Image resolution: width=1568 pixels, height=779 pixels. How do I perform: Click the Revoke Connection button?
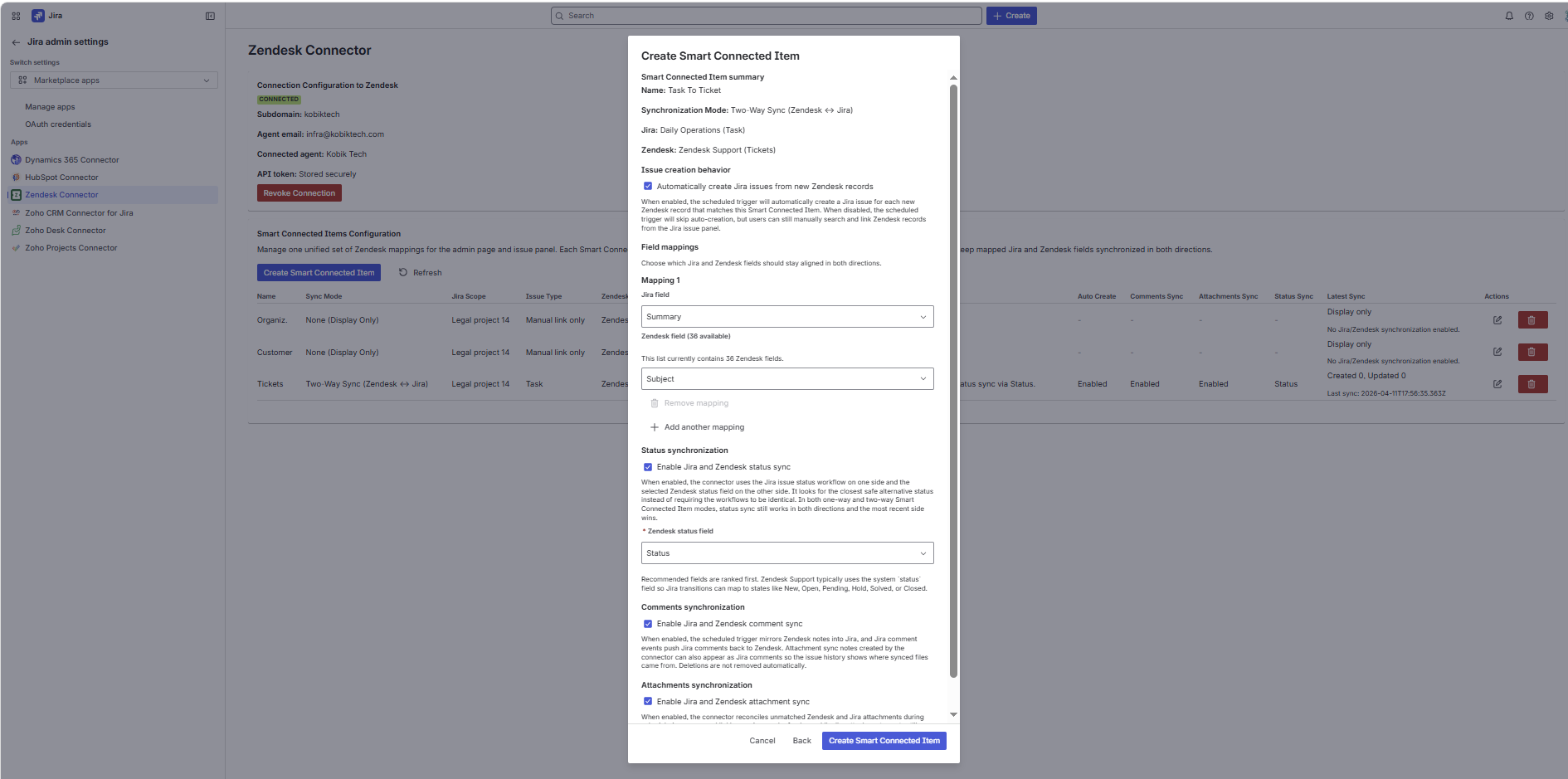299,192
